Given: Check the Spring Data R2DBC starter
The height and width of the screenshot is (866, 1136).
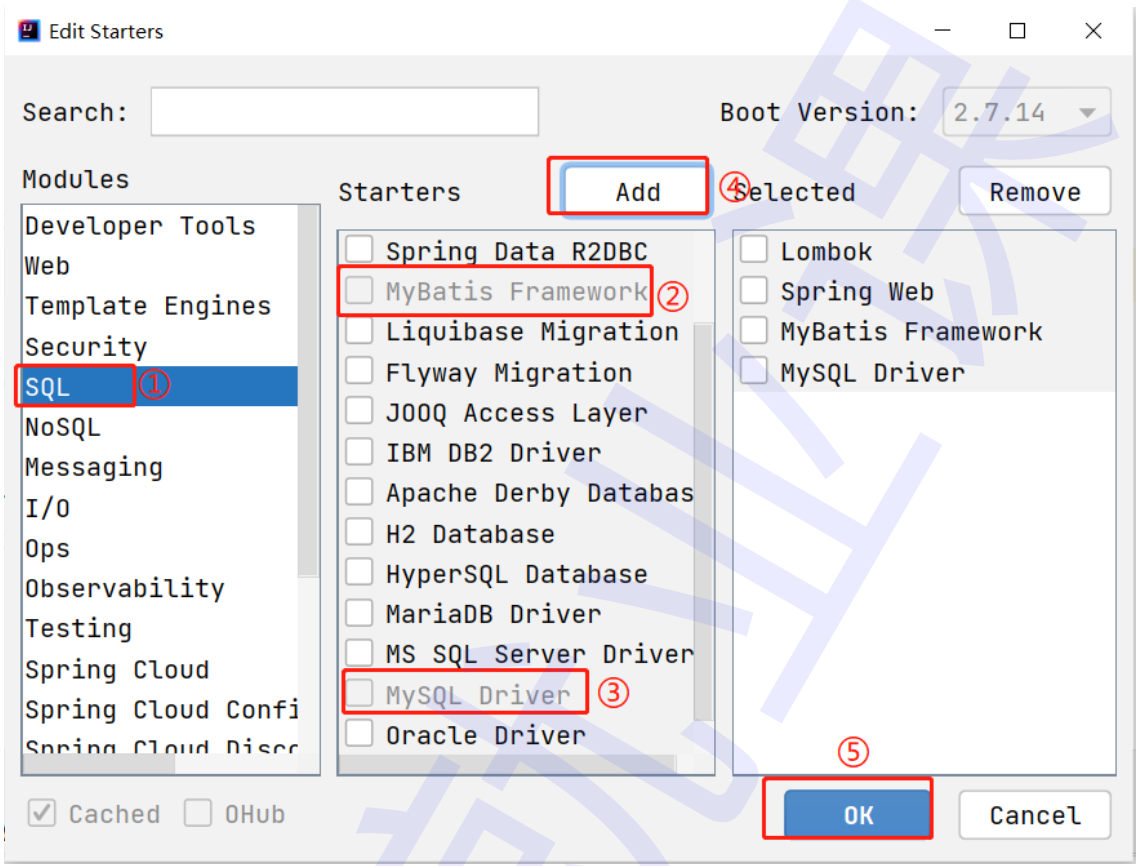Looking at the screenshot, I should pyautogui.click(x=359, y=249).
